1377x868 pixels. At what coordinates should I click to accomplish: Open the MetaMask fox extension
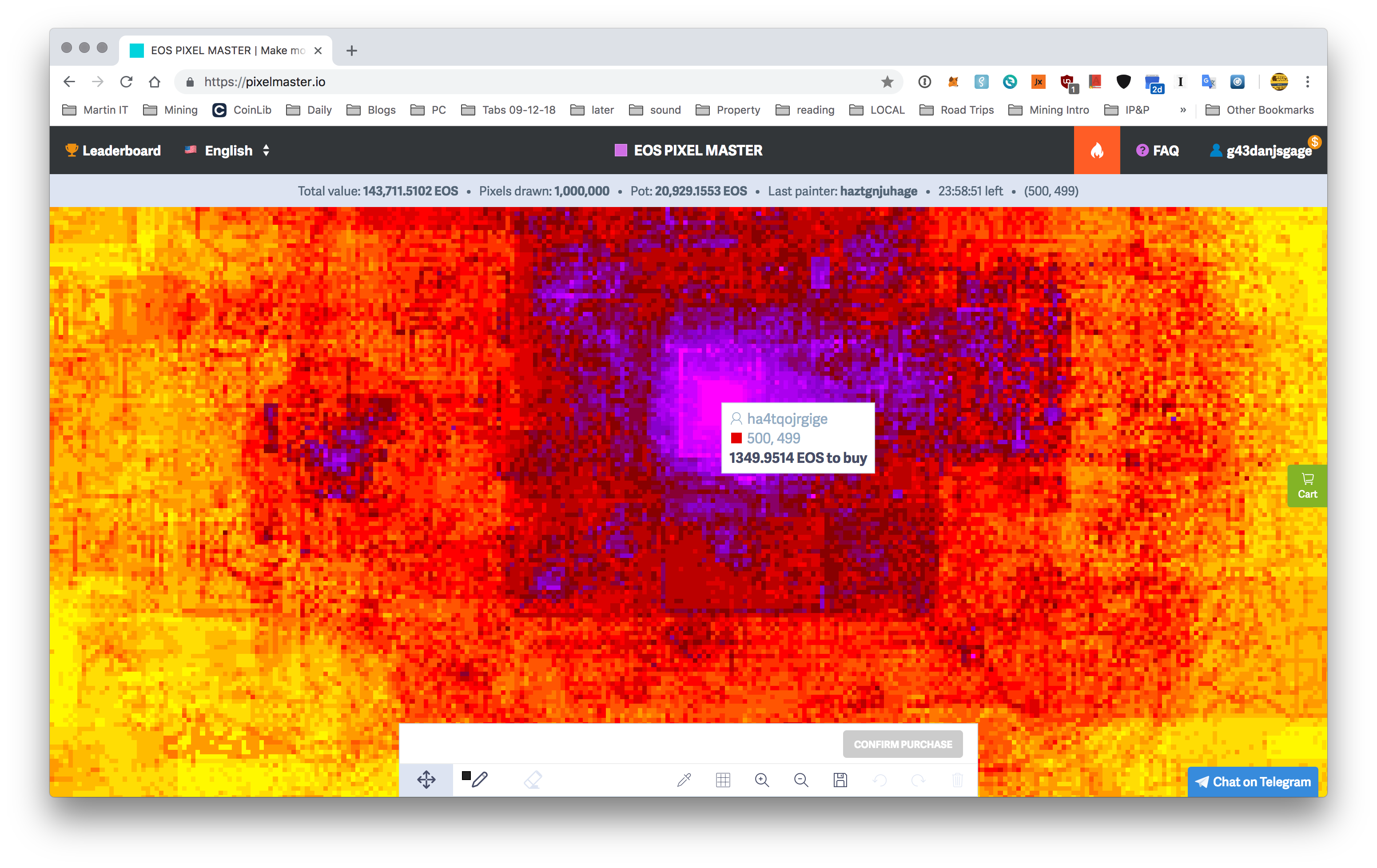pos(953,82)
